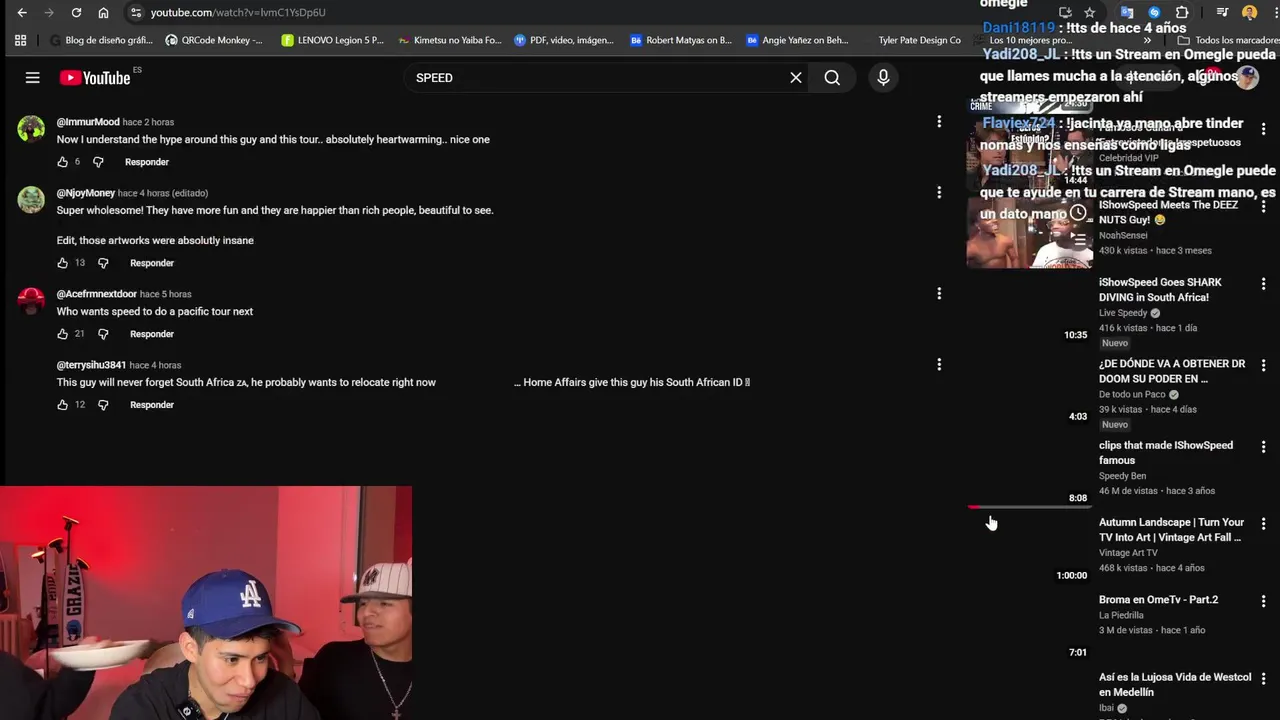
Task: Focus the browser address bar URL
Action: click(238, 12)
